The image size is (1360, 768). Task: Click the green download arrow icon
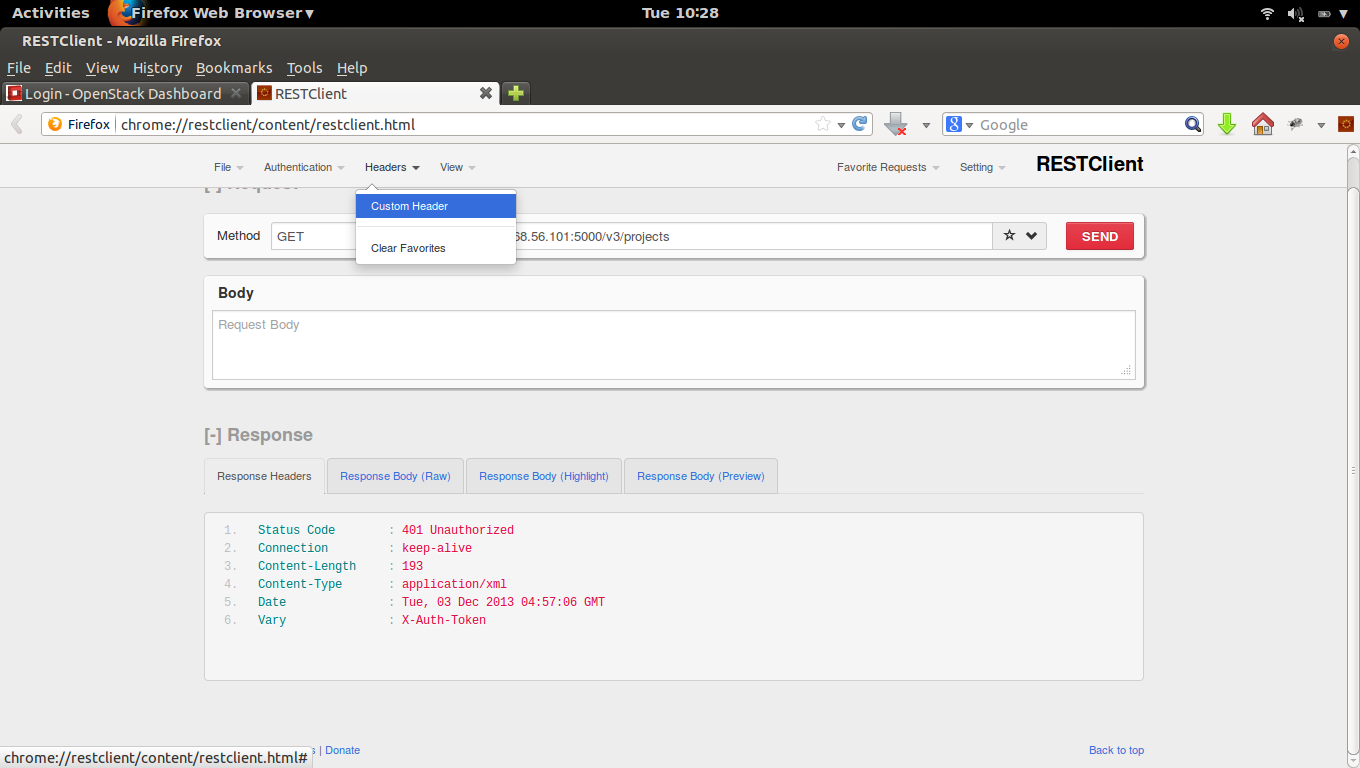point(1227,125)
